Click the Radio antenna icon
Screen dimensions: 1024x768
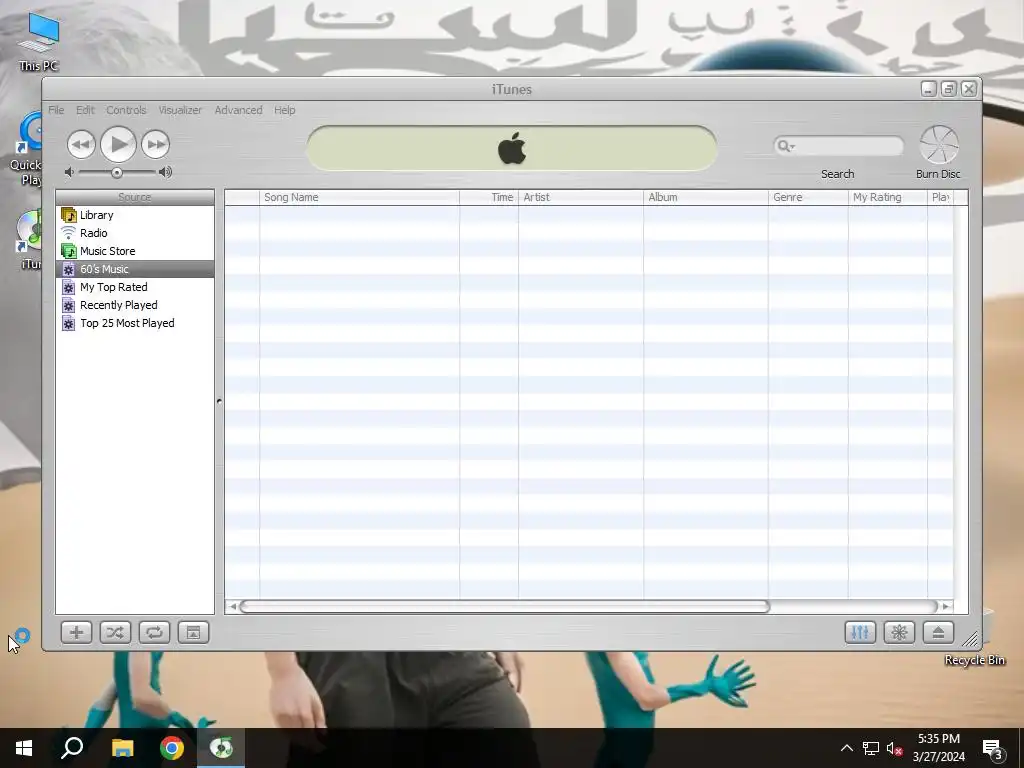(x=69, y=232)
